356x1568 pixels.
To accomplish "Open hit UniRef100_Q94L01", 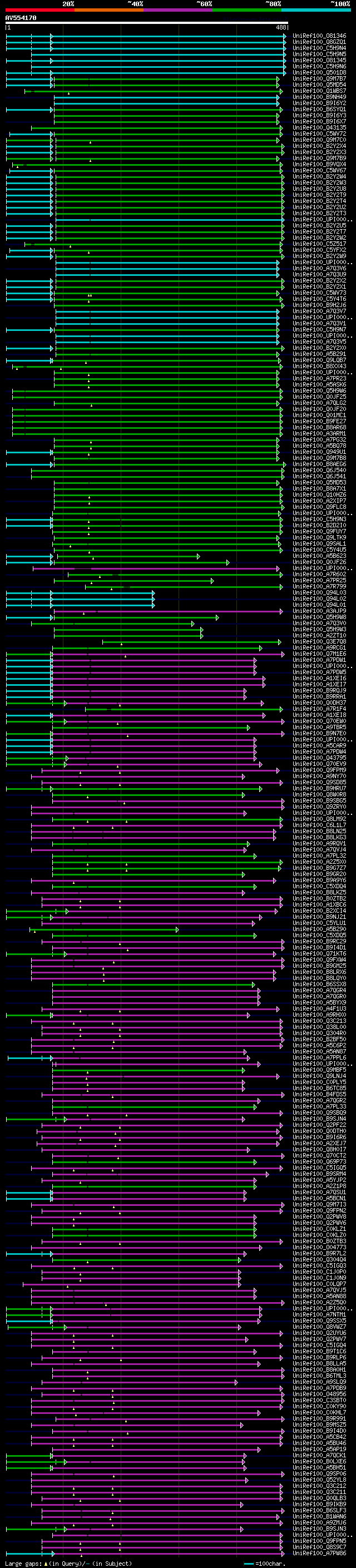I will [x=319, y=605].
